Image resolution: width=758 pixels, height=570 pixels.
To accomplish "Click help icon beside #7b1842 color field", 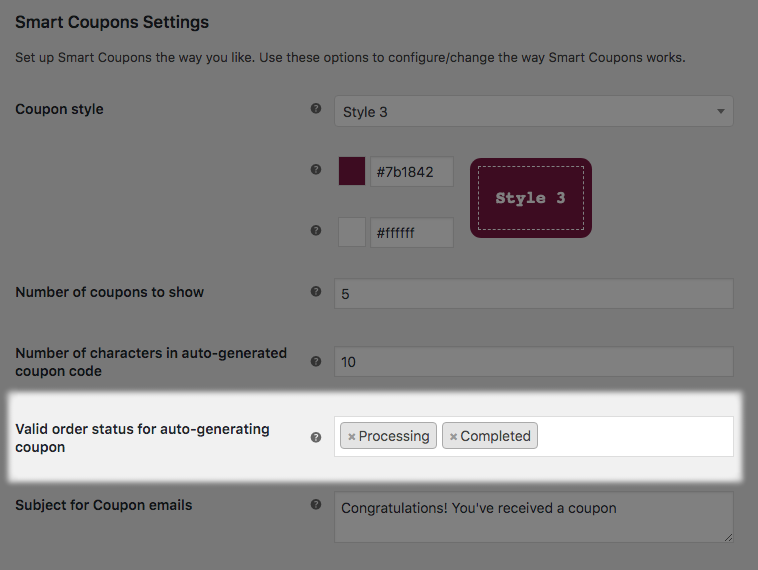I will (316, 170).
